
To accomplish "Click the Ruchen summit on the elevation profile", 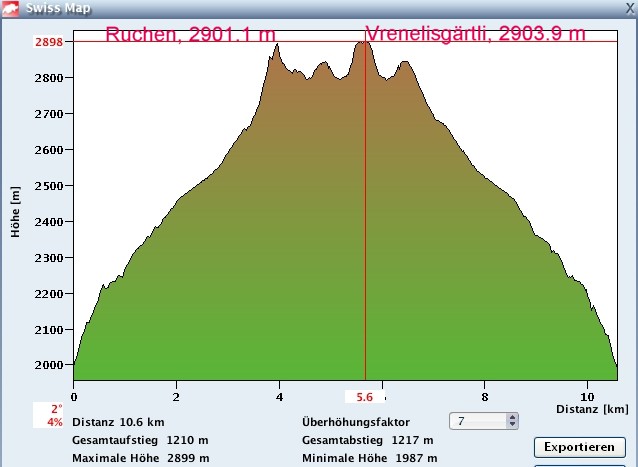I will pos(277,47).
